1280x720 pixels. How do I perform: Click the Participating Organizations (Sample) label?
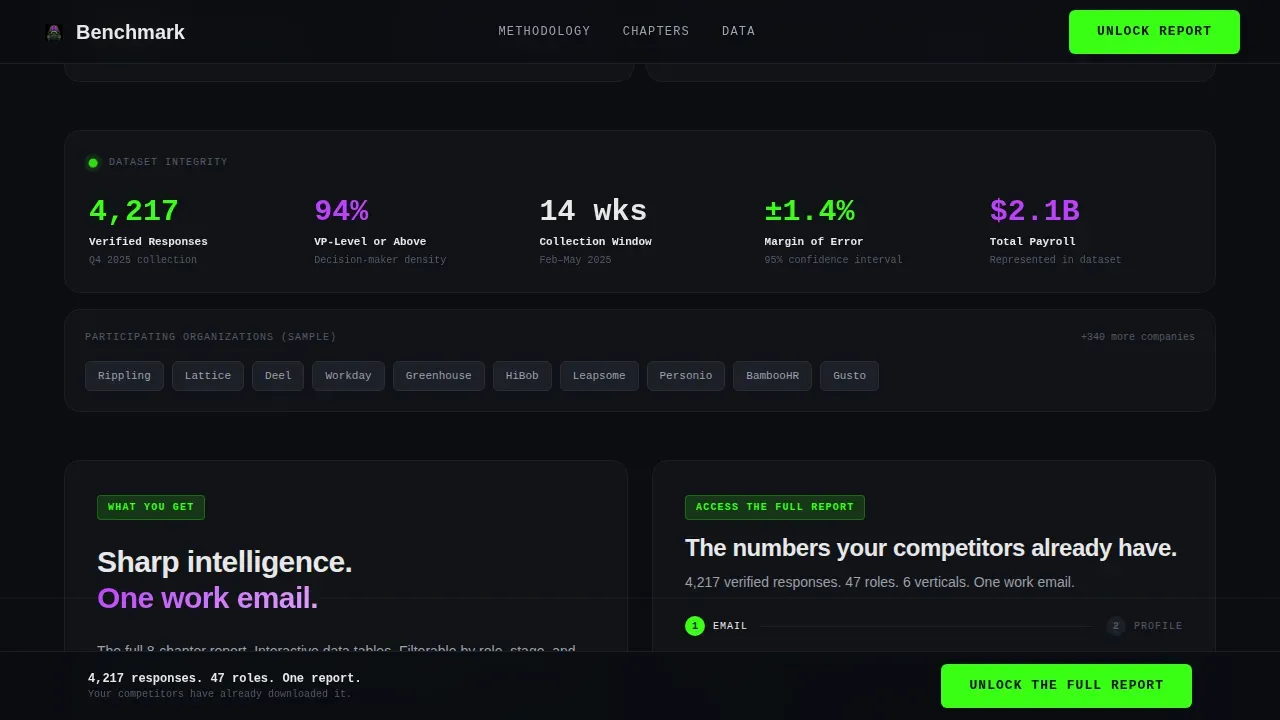pyautogui.click(x=211, y=337)
